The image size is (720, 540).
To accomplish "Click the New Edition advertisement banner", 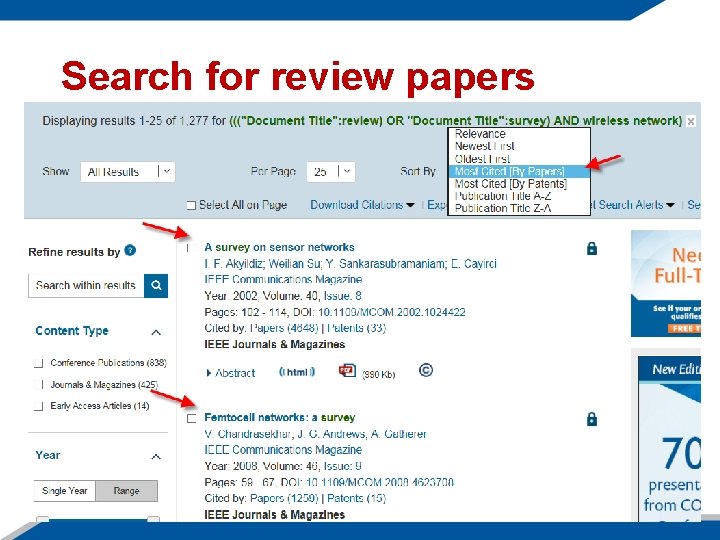I will pyautogui.click(x=669, y=439).
